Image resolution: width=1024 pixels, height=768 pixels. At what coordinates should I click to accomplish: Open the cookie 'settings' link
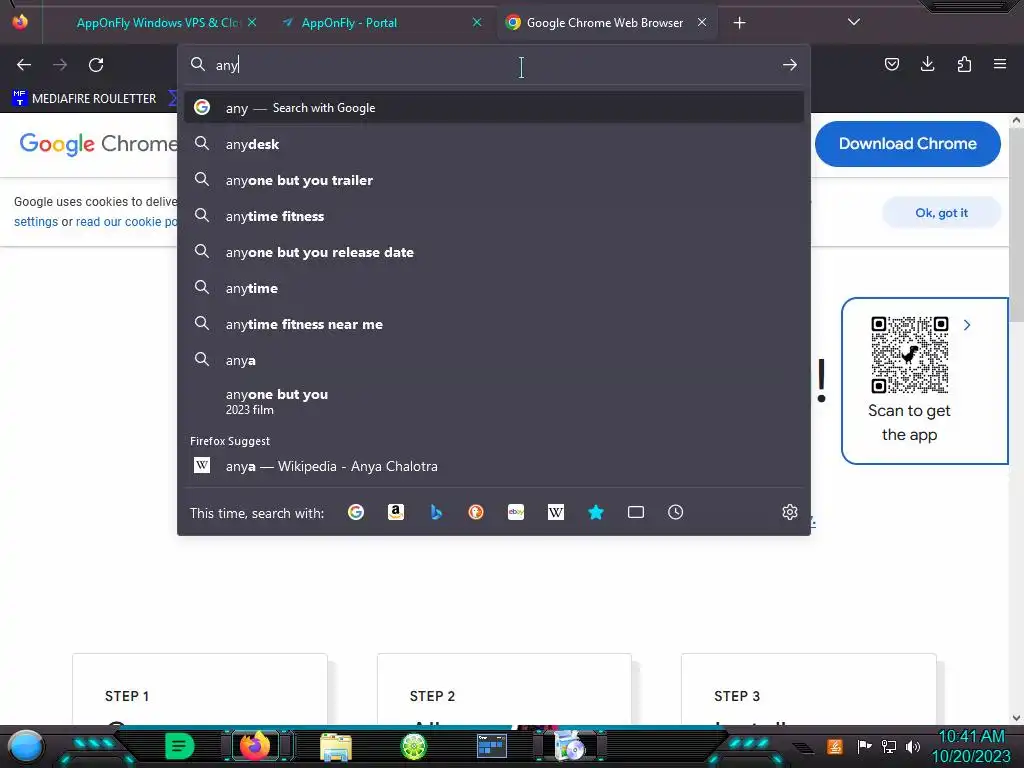(x=36, y=221)
